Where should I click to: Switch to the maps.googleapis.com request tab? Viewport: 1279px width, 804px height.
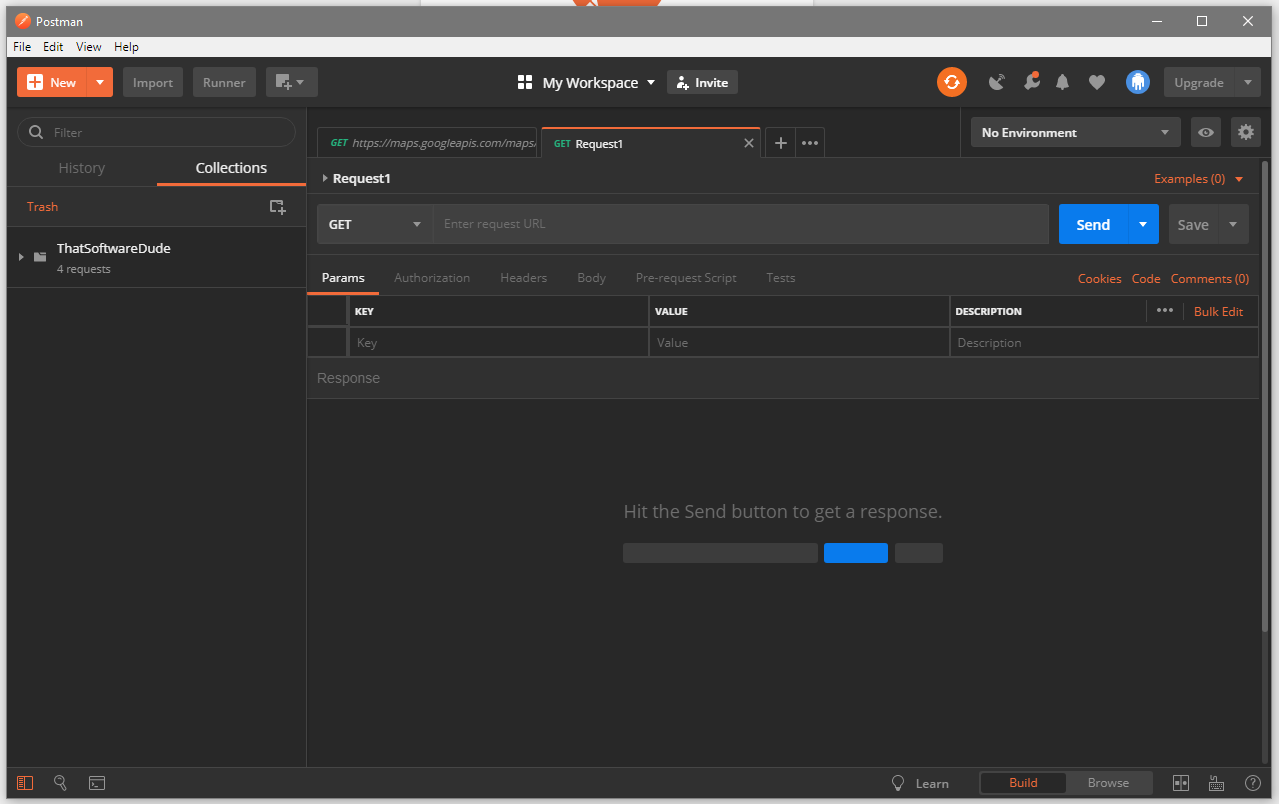[x=429, y=143]
